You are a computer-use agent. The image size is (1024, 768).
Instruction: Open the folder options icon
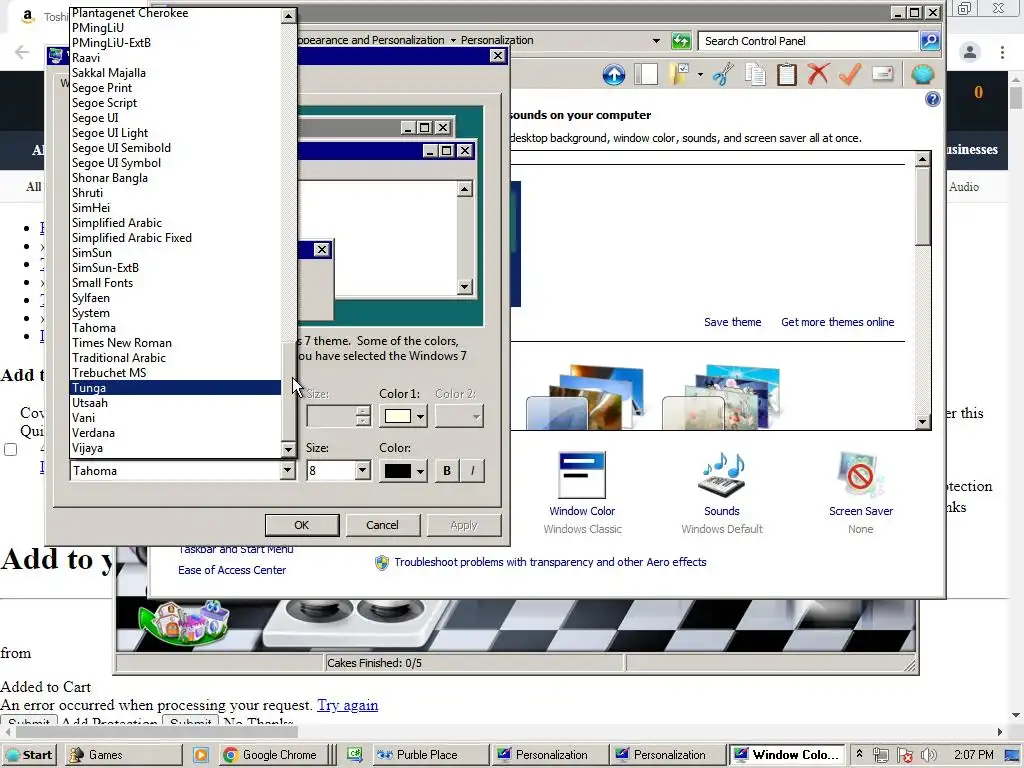(679, 74)
